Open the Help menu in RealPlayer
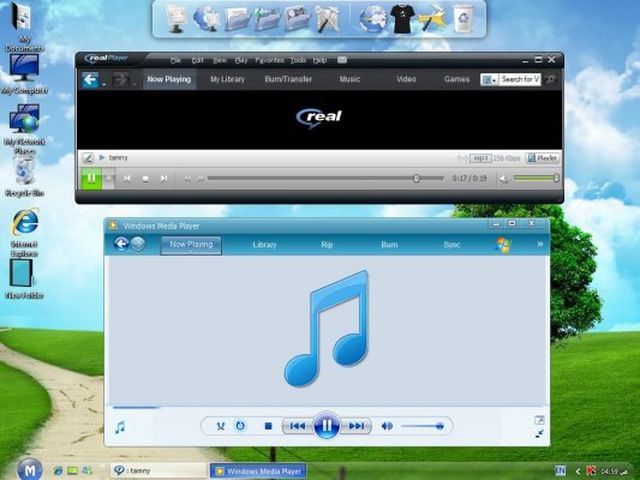Screen dimensions: 640x480 point(320,60)
